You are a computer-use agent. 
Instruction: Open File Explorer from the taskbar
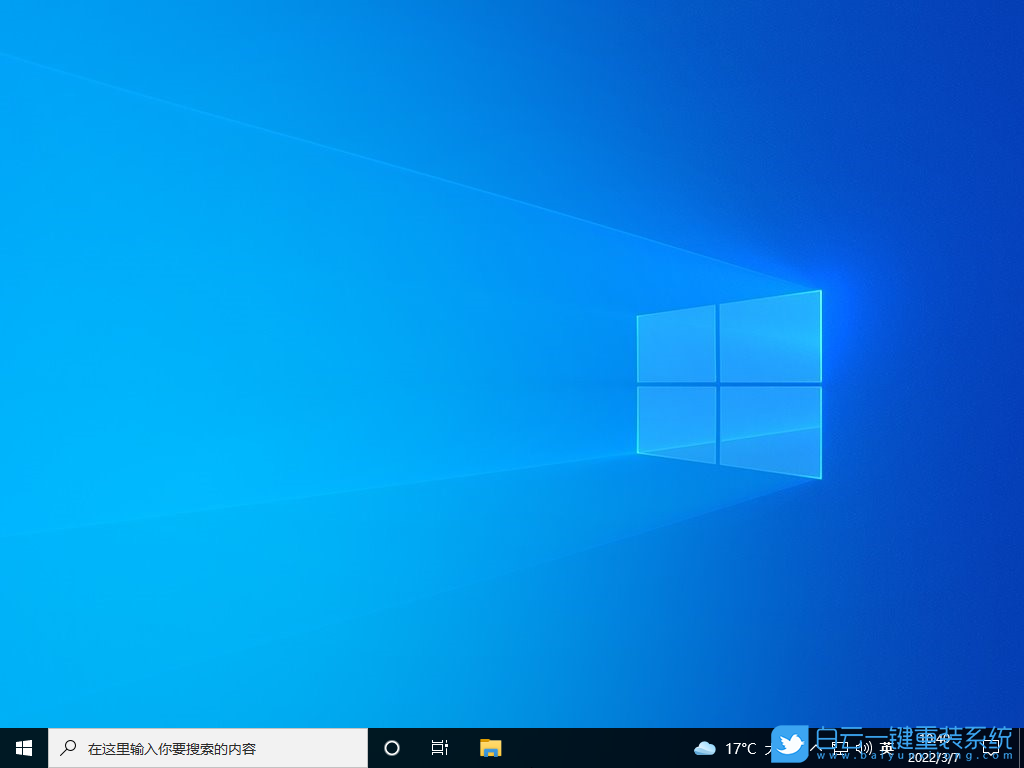pyautogui.click(x=489, y=747)
